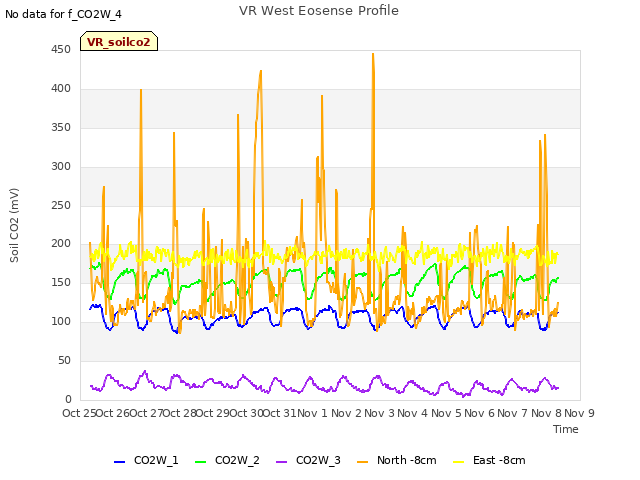The image size is (640, 480).
Task: Click the Nov 9 x-axis date label
Action: [x=580, y=413]
